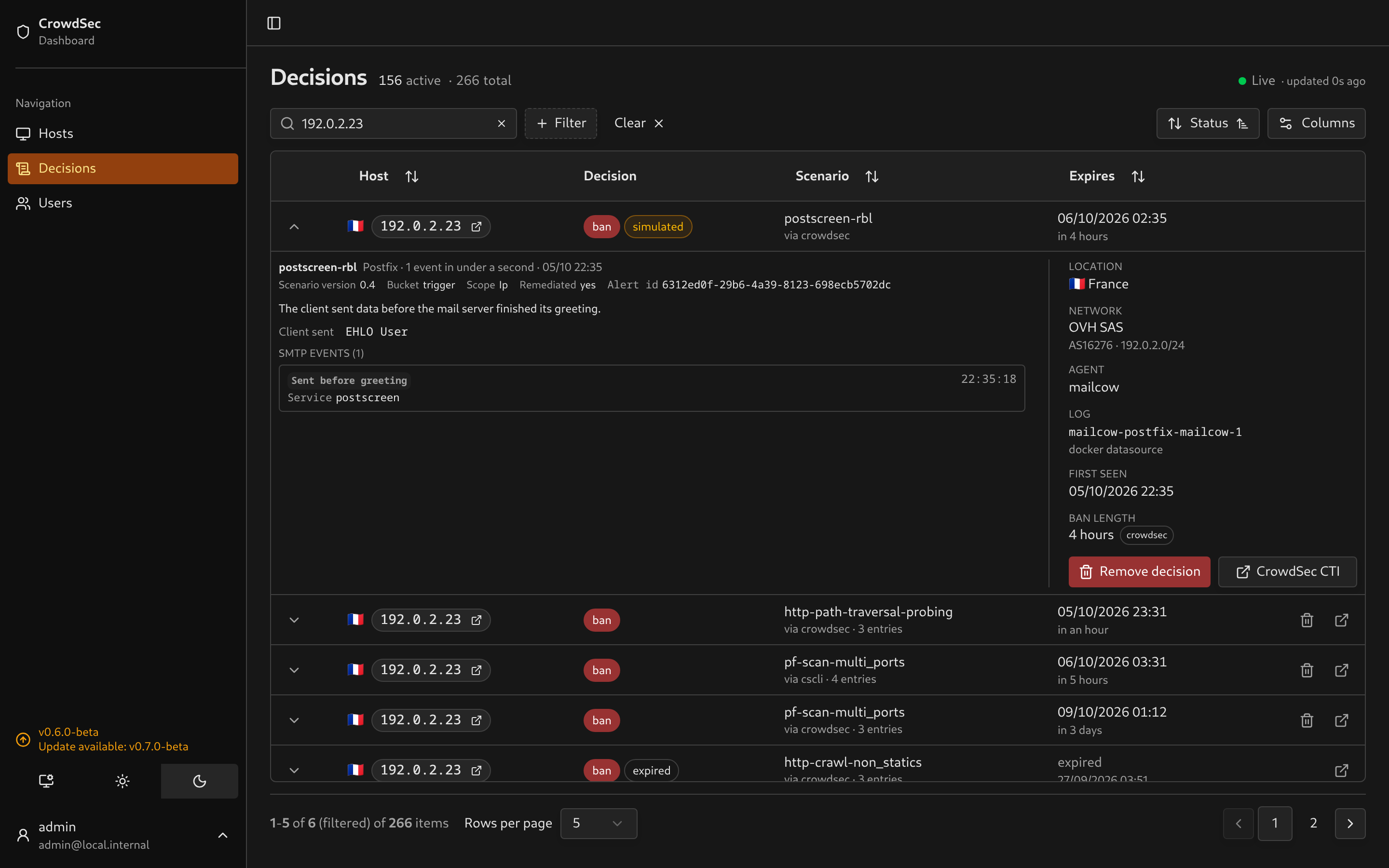Delete the http-path-traversal-probing decision
Viewport: 1389px width, 868px height.
point(1307,620)
